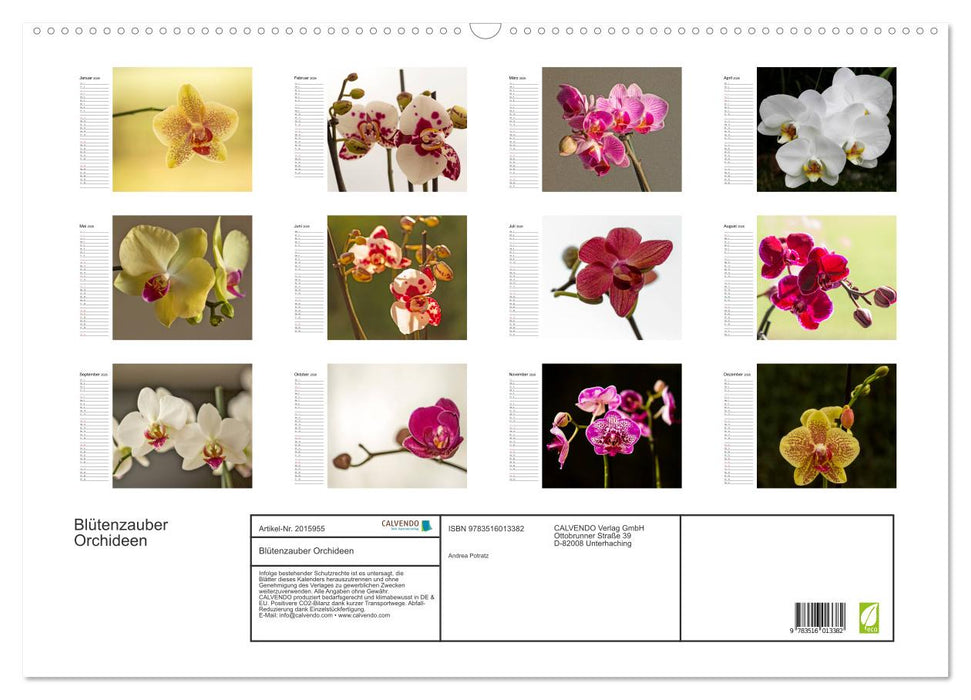
Task: Open the www.calvendo.com website link
Action: 365,616
